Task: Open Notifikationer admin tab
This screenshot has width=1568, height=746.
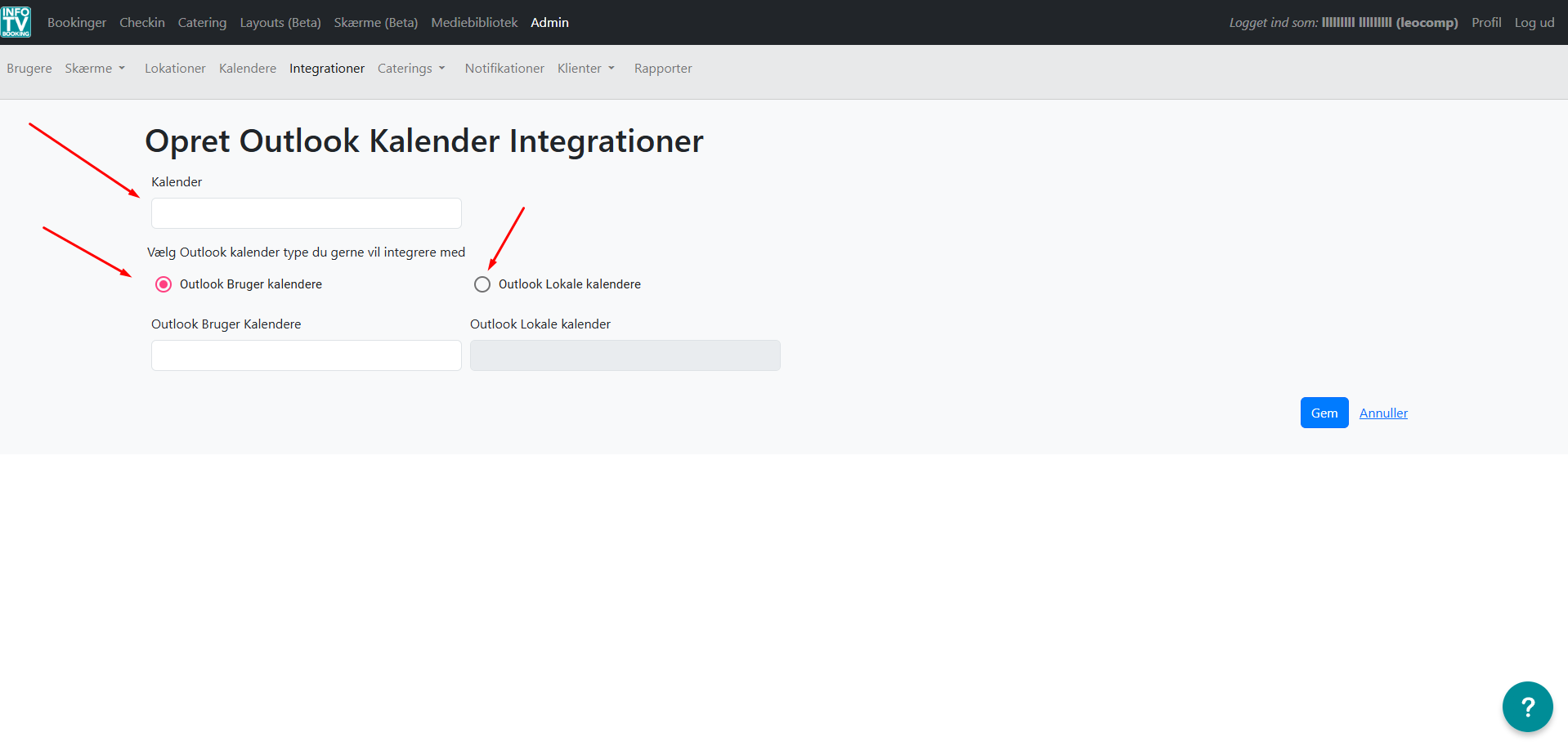Action: point(504,69)
